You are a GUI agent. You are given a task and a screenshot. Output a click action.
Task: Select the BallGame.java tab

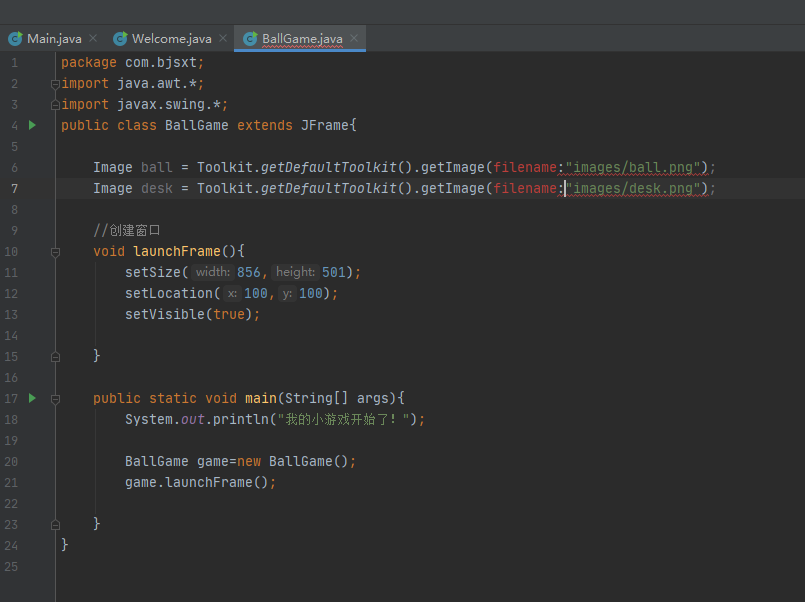tap(302, 38)
